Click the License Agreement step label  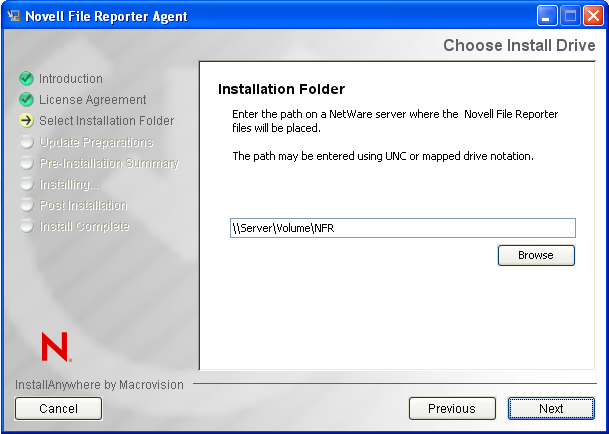92,100
